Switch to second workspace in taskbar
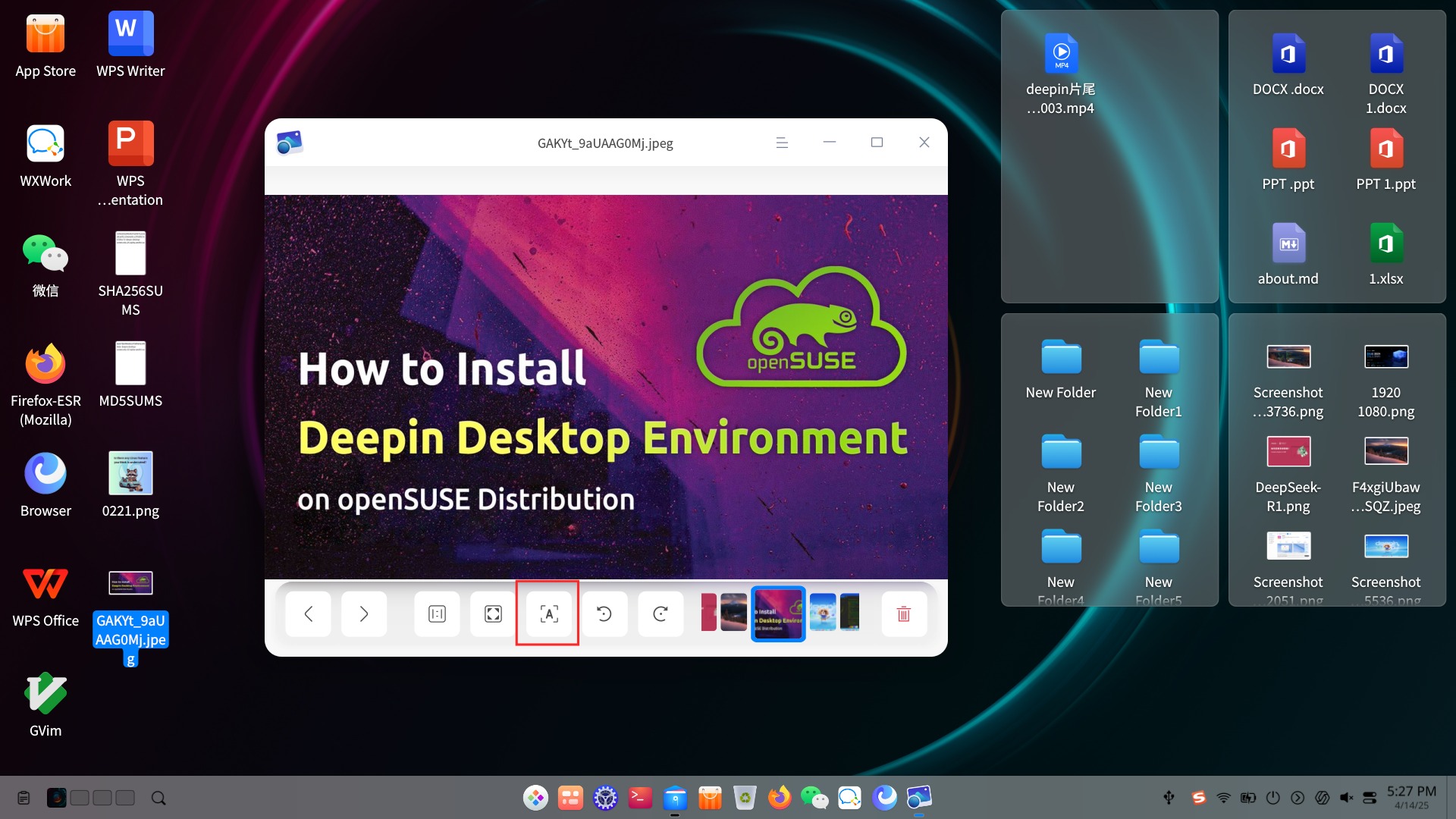The image size is (1456, 819). [80, 798]
